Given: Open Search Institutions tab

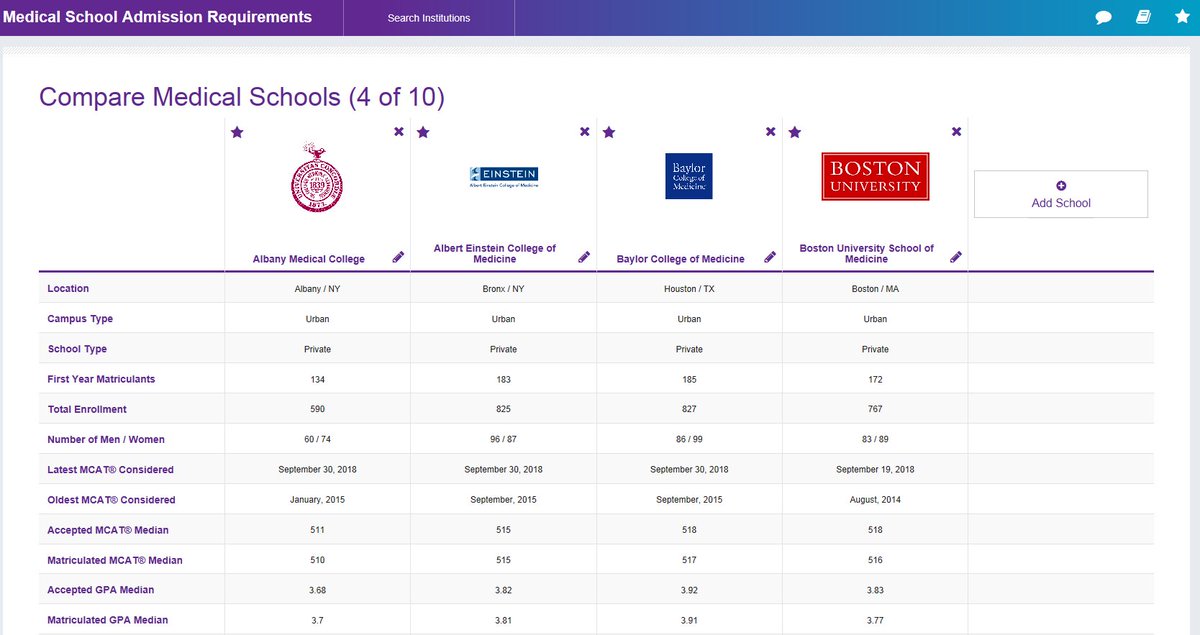Looking at the screenshot, I should [x=429, y=18].
